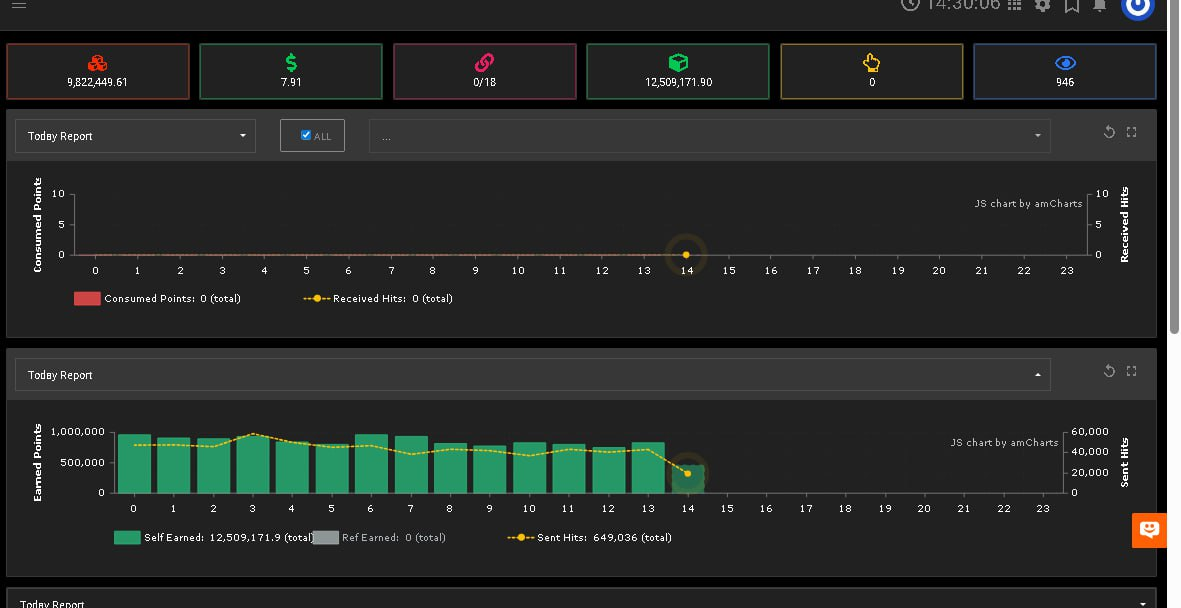Toggle Consumed Points legend series
This screenshot has height=608, width=1181.
pos(87,298)
